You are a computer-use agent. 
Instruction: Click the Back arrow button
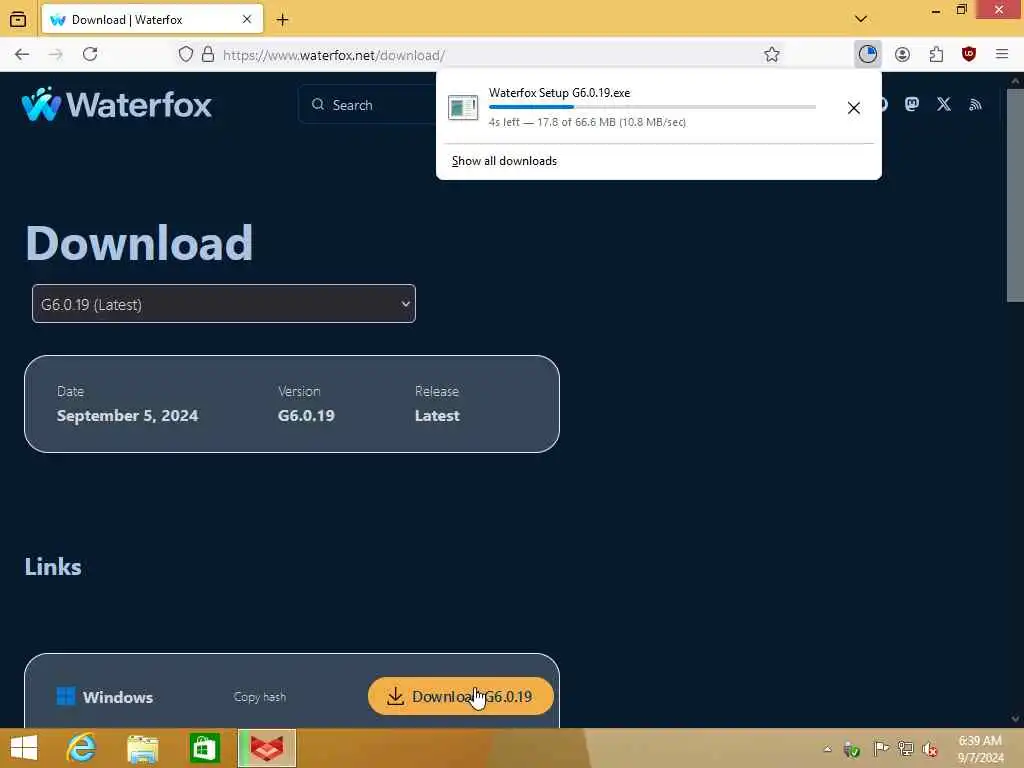pyautogui.click(x=22, y=54)
